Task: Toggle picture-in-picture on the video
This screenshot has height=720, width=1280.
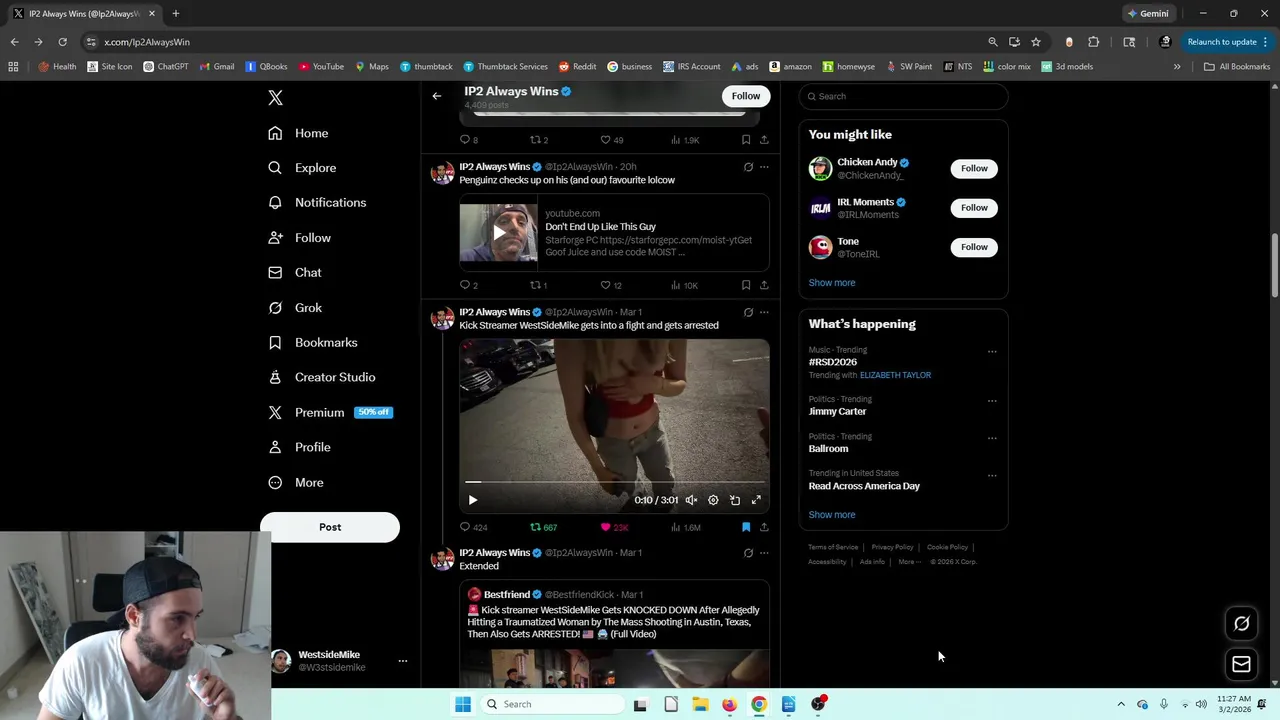Action: (735, 500)
